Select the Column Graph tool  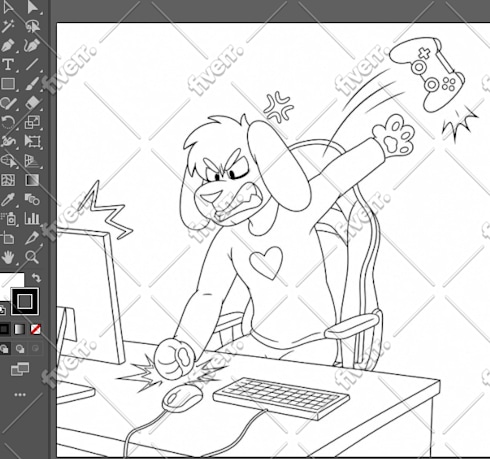point(32,219)
